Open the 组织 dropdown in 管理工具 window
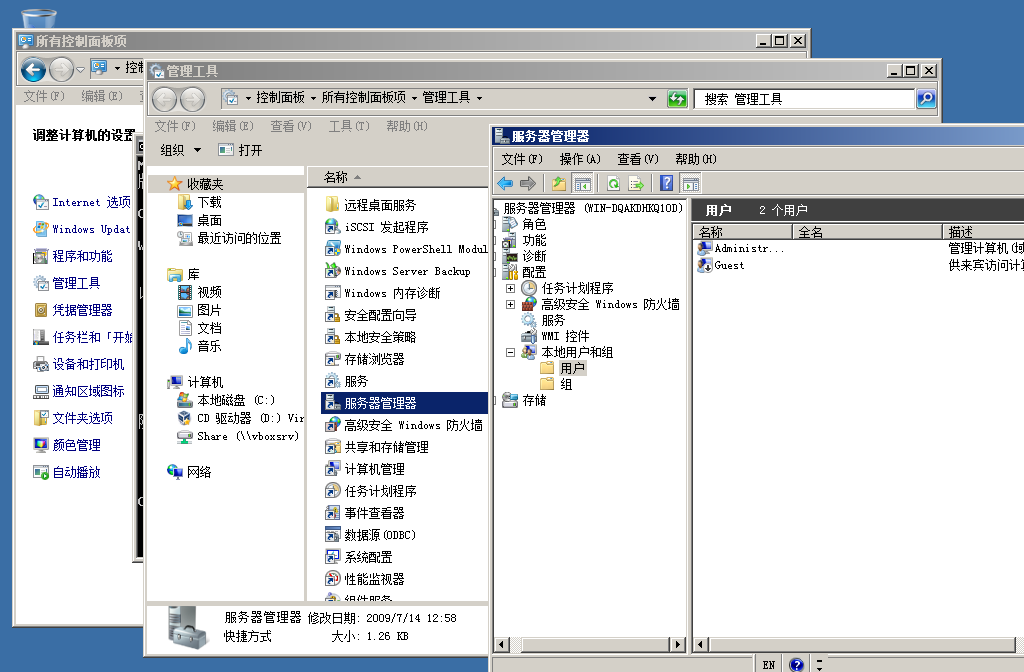 (x=180, y=150)
